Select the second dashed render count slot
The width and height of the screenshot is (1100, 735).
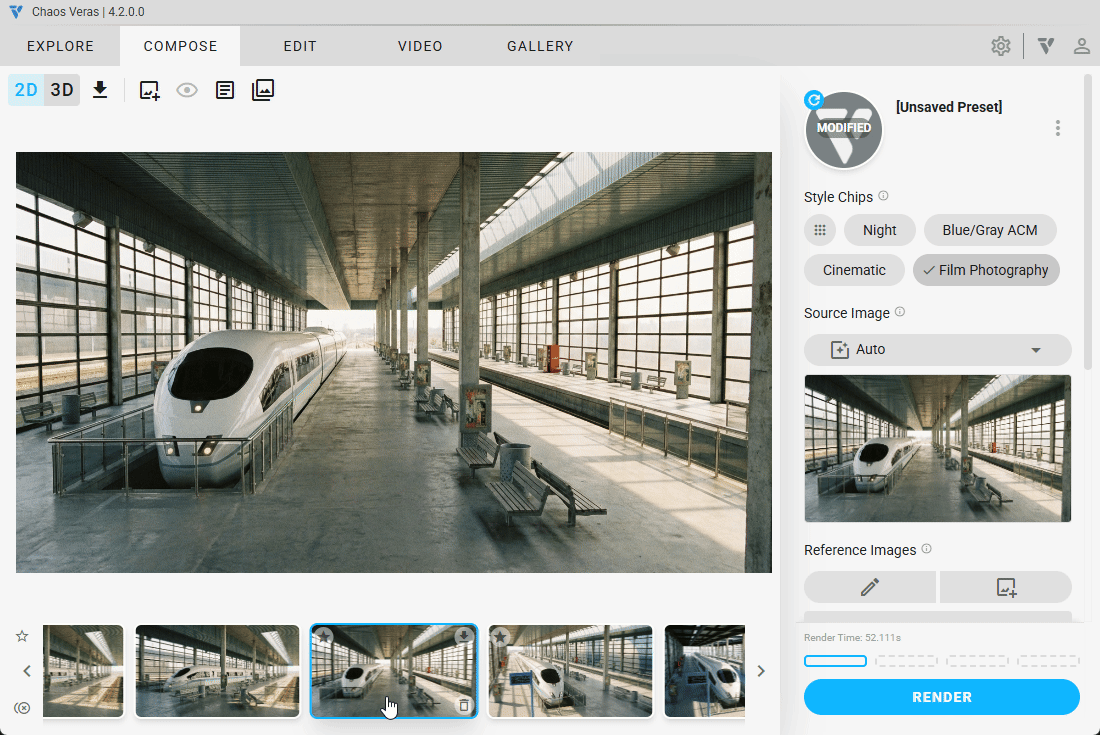tap(906, 661)
